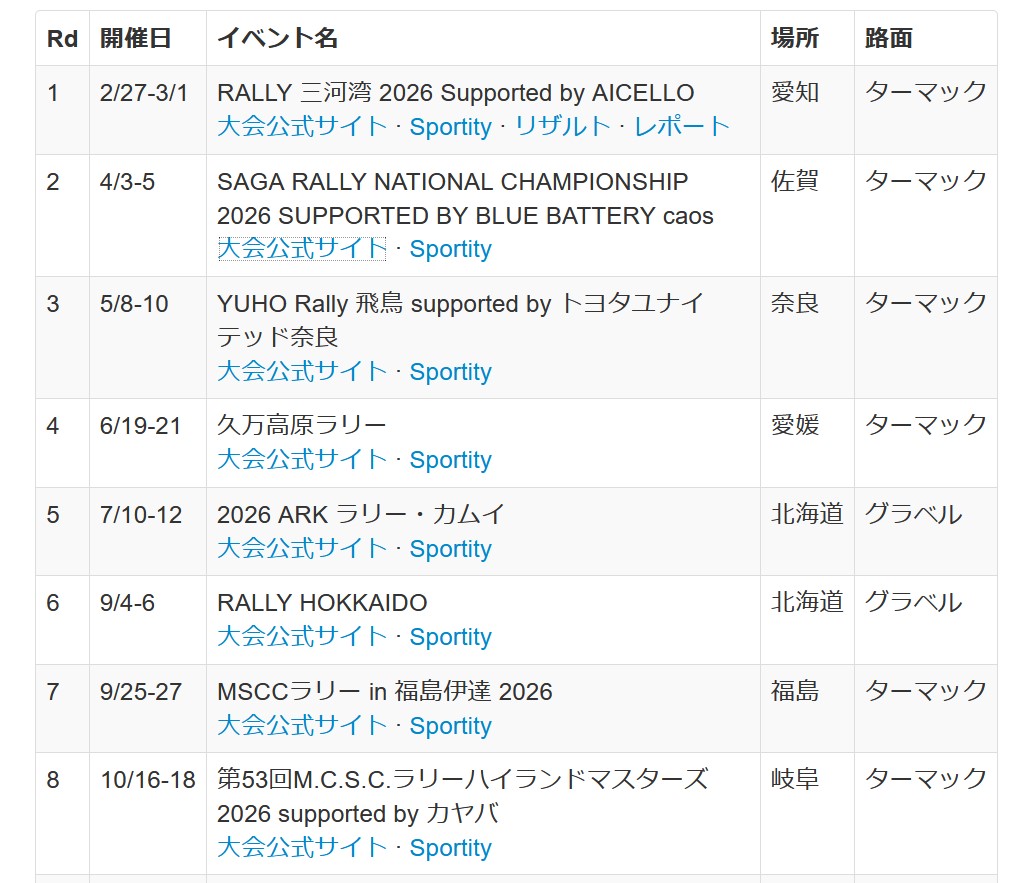Open official site for MSCCラリー in 福島伊達
1021x883 pixels.
(x=302, y=726)
